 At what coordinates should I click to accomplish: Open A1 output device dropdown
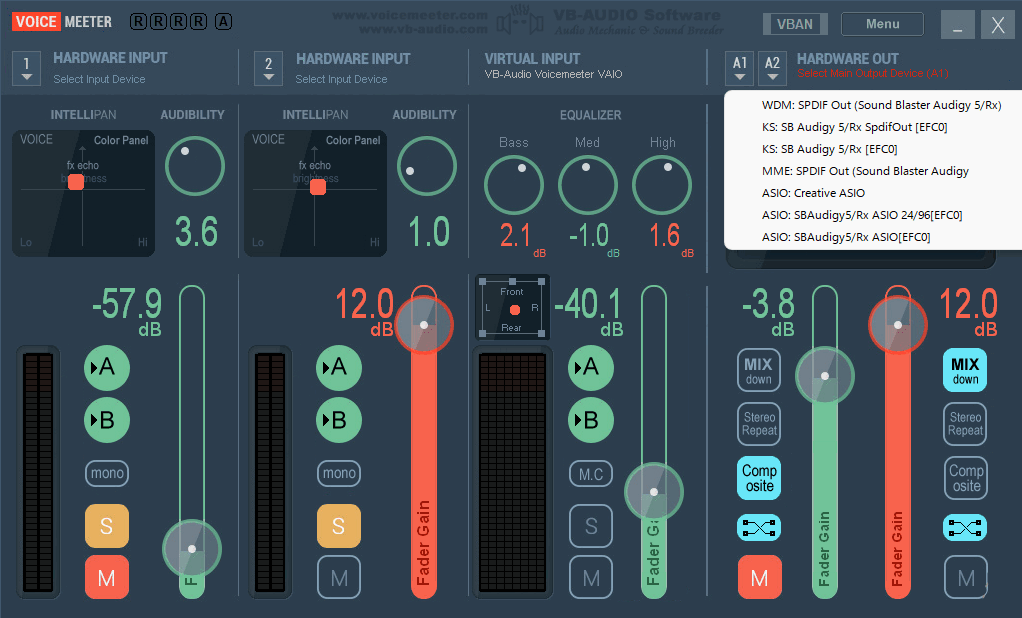tap(740, 68)
